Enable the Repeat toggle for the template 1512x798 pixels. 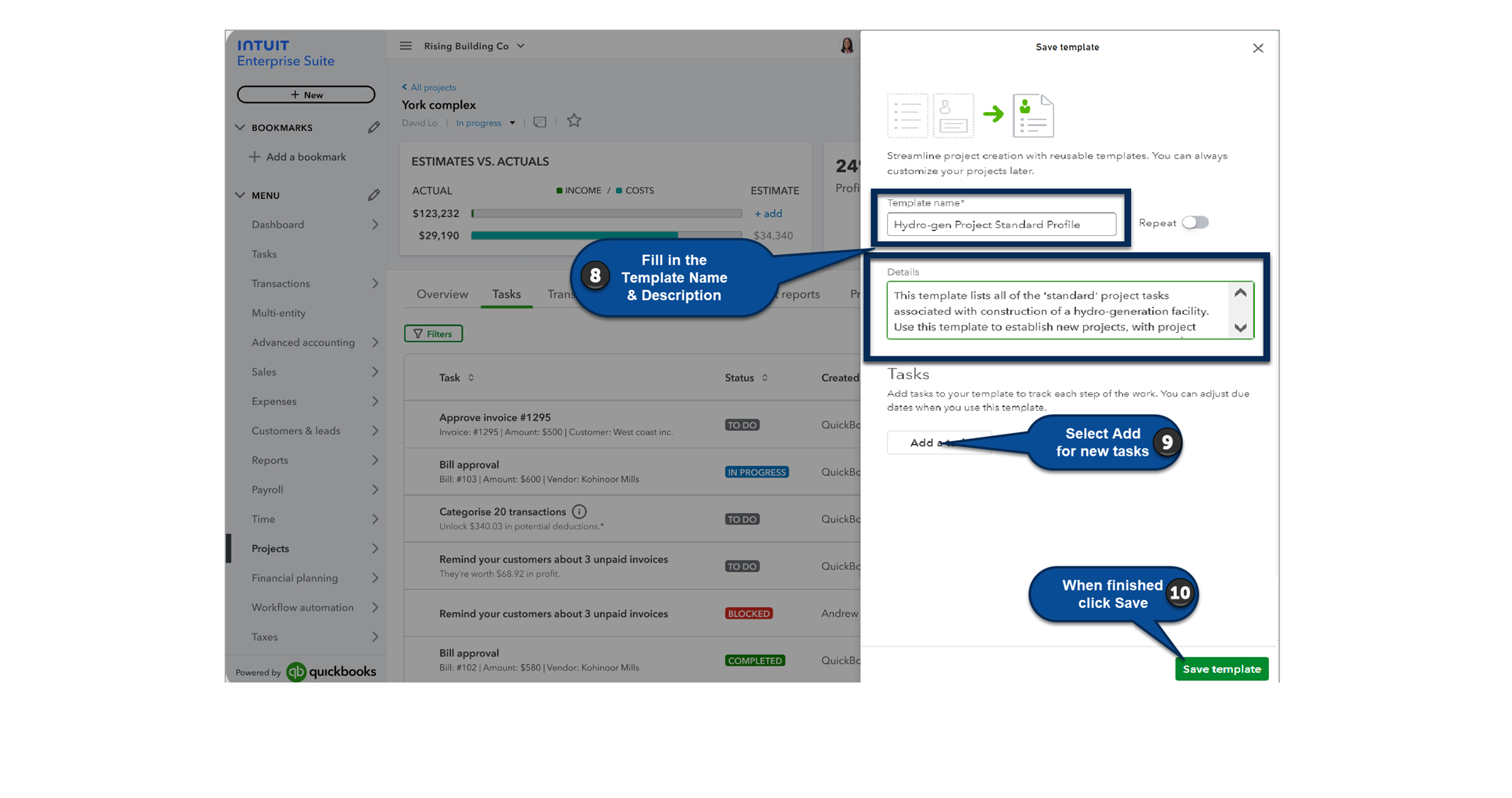click(1195, 222)
